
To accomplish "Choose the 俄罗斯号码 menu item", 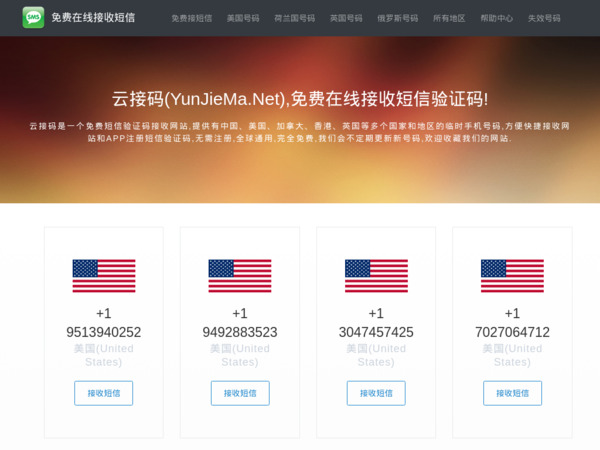I will 398,18.
